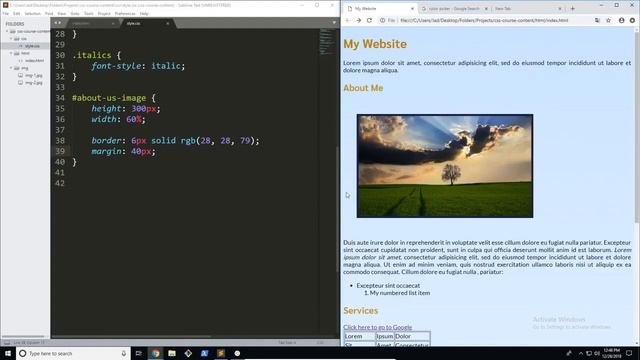The width and height of the screenshot is (640, 360).
Task: Open img-1.jpg in the sidebar
Action: (33, 76)
